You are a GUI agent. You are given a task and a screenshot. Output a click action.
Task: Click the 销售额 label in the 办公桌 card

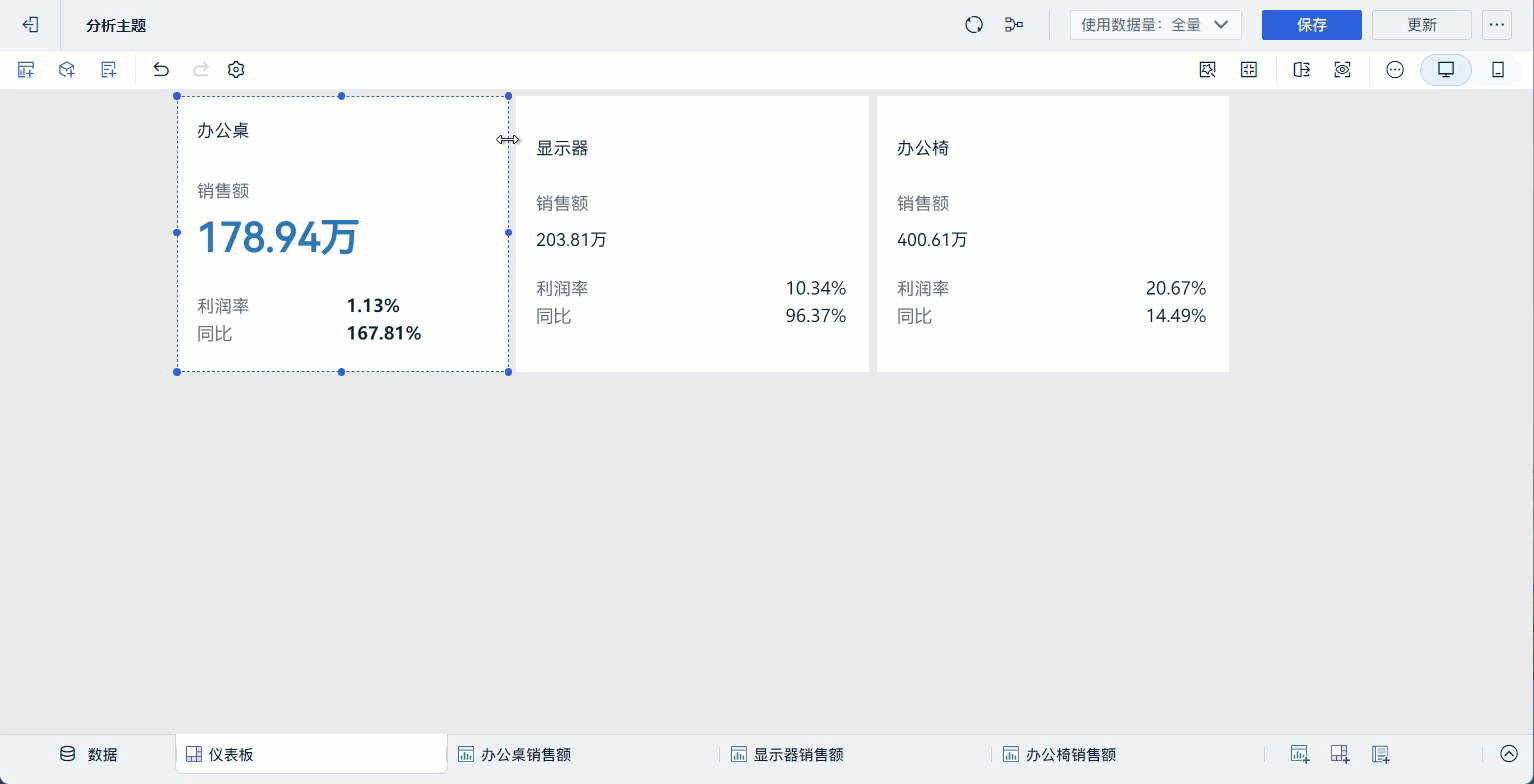223,191
